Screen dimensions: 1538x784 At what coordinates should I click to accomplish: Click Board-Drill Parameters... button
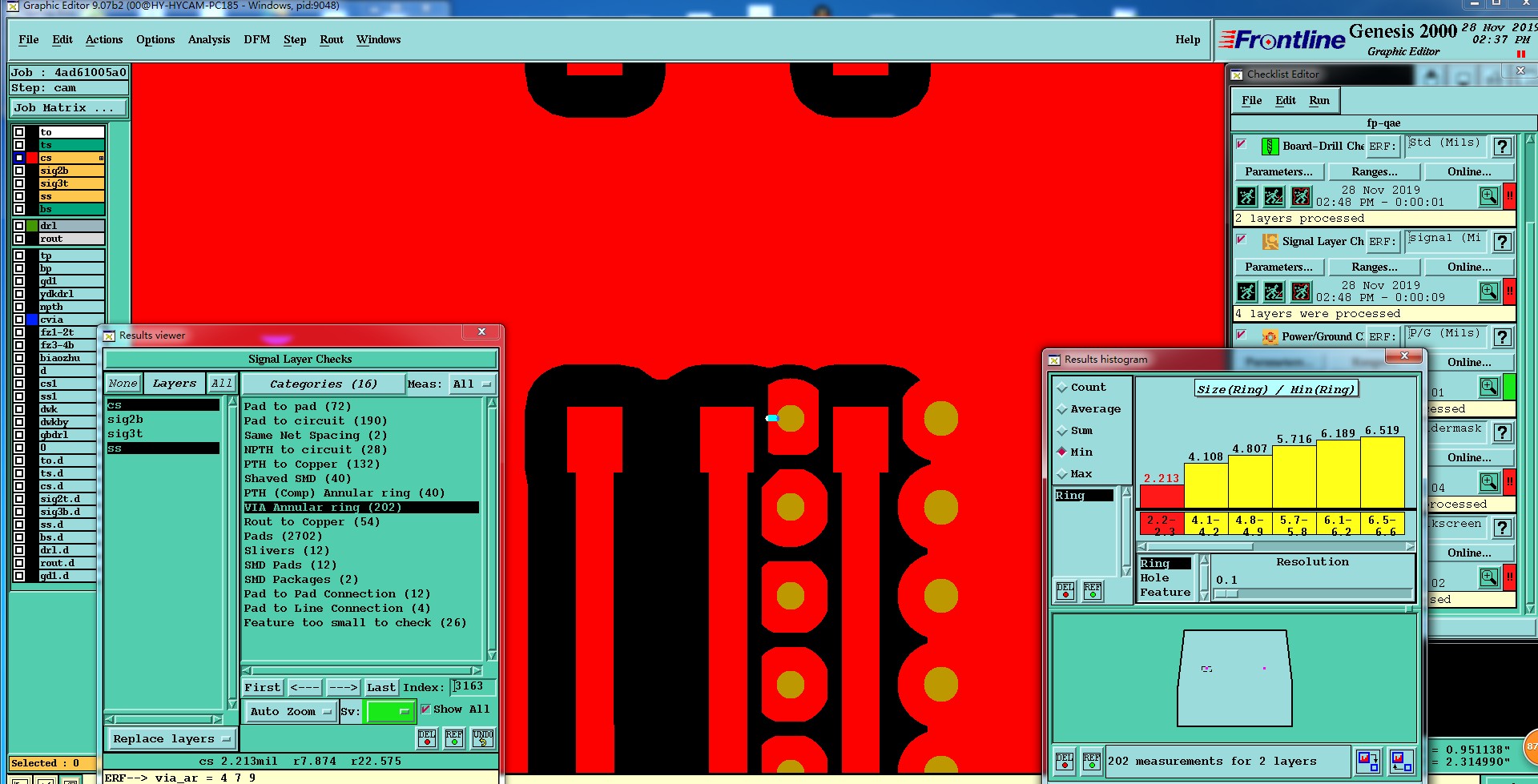point(1278,171)
